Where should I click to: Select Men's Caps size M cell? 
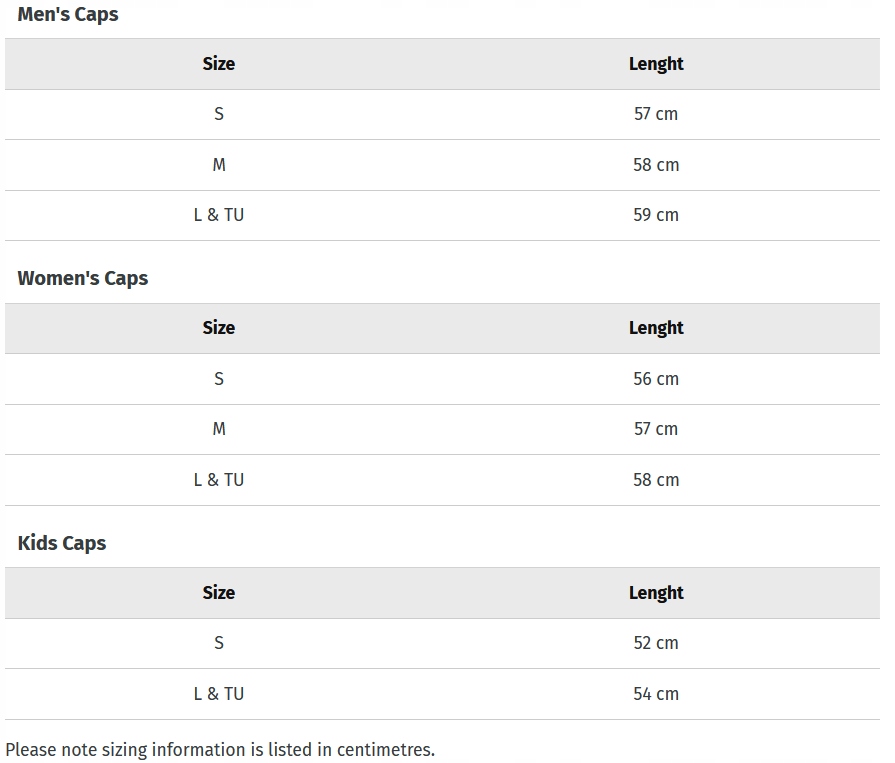point(219,165)
